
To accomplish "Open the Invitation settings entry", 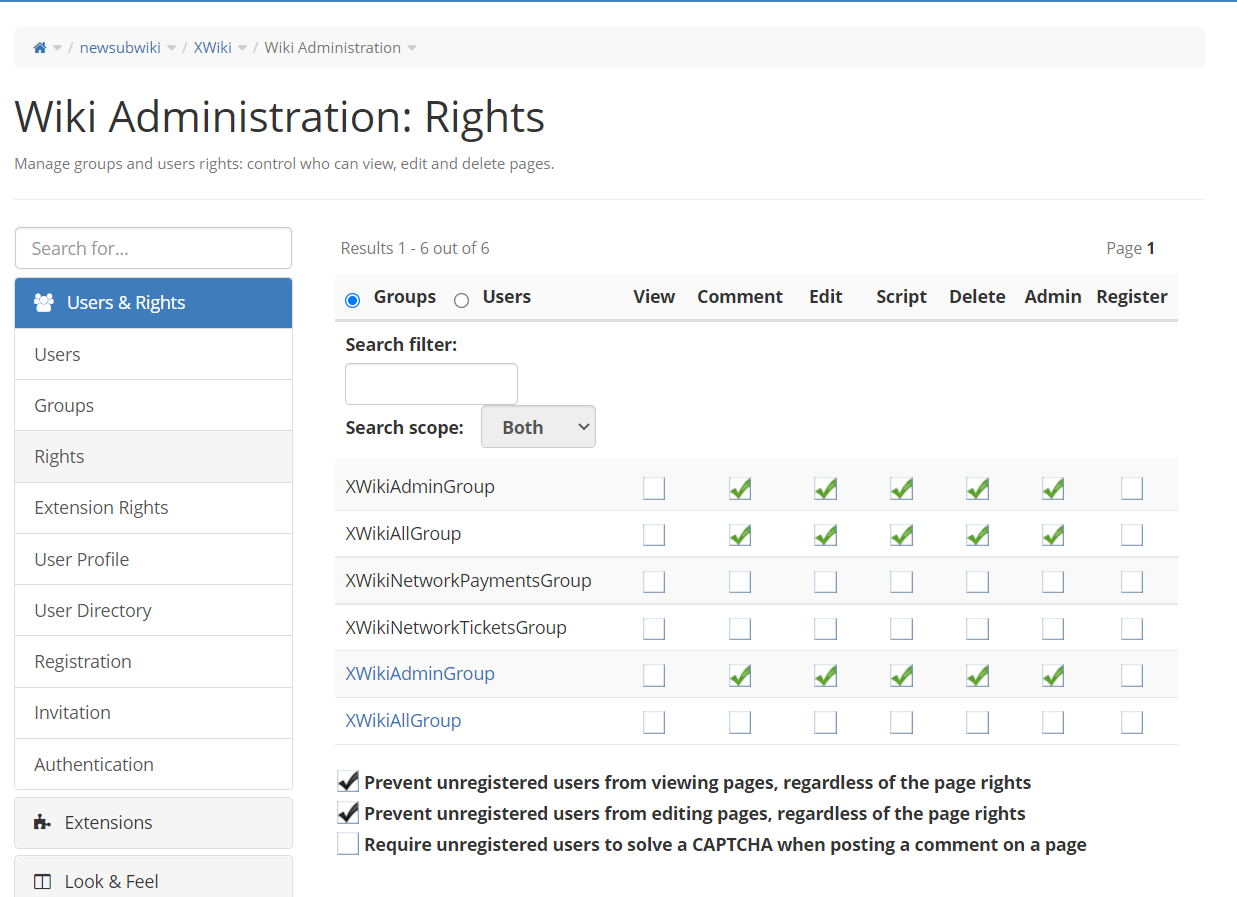I will click(x=154, y=712).
